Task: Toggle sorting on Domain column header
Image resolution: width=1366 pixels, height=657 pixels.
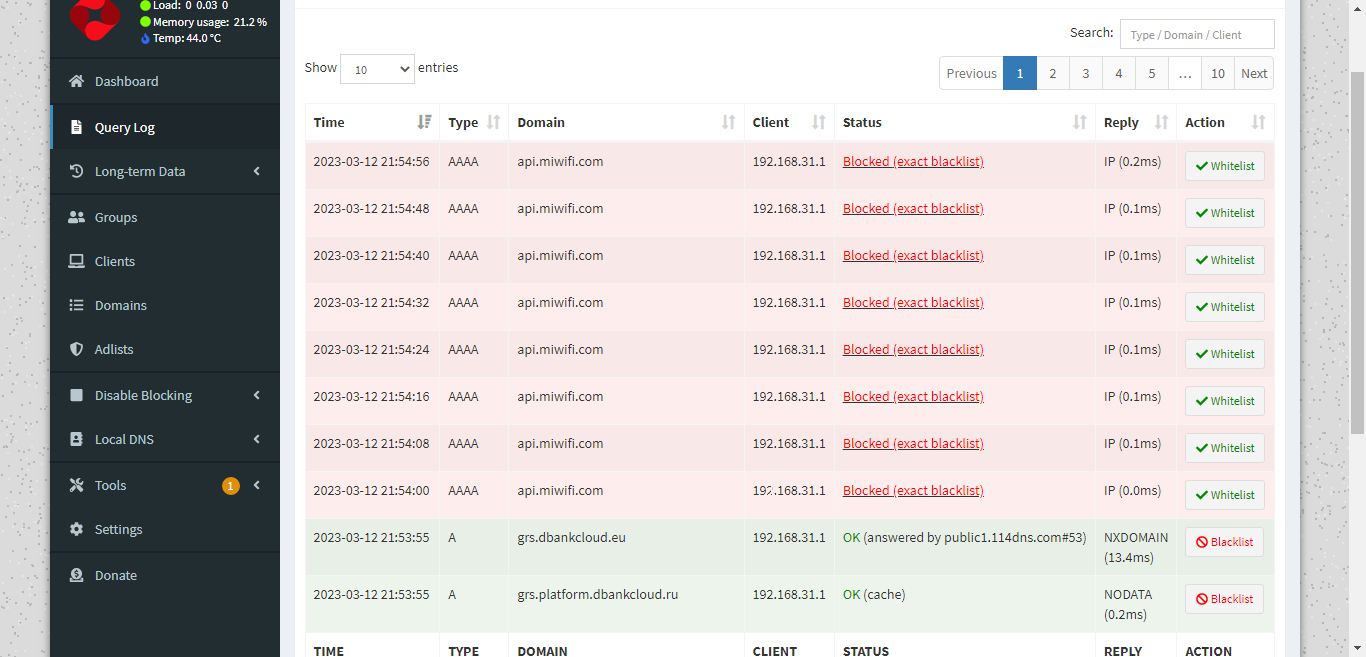Action: click(x=626, y=122)
